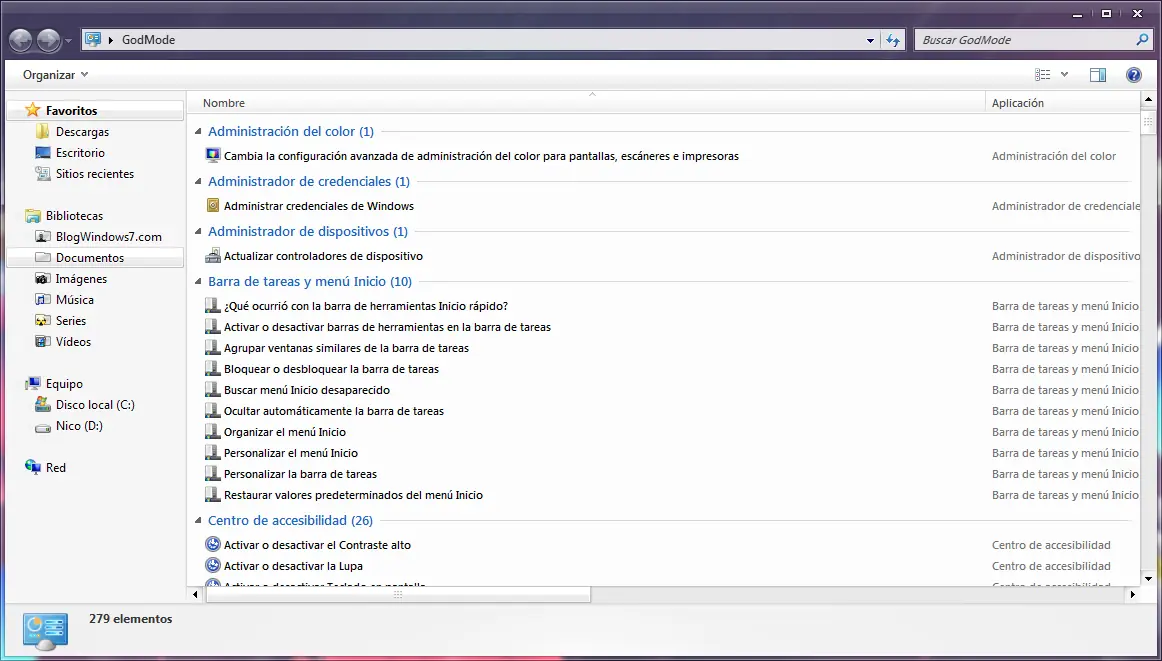The width and height of the screenshot is (1162, 661).
Task: Open BlogWindows7.com library
Action: coord(108,237)
